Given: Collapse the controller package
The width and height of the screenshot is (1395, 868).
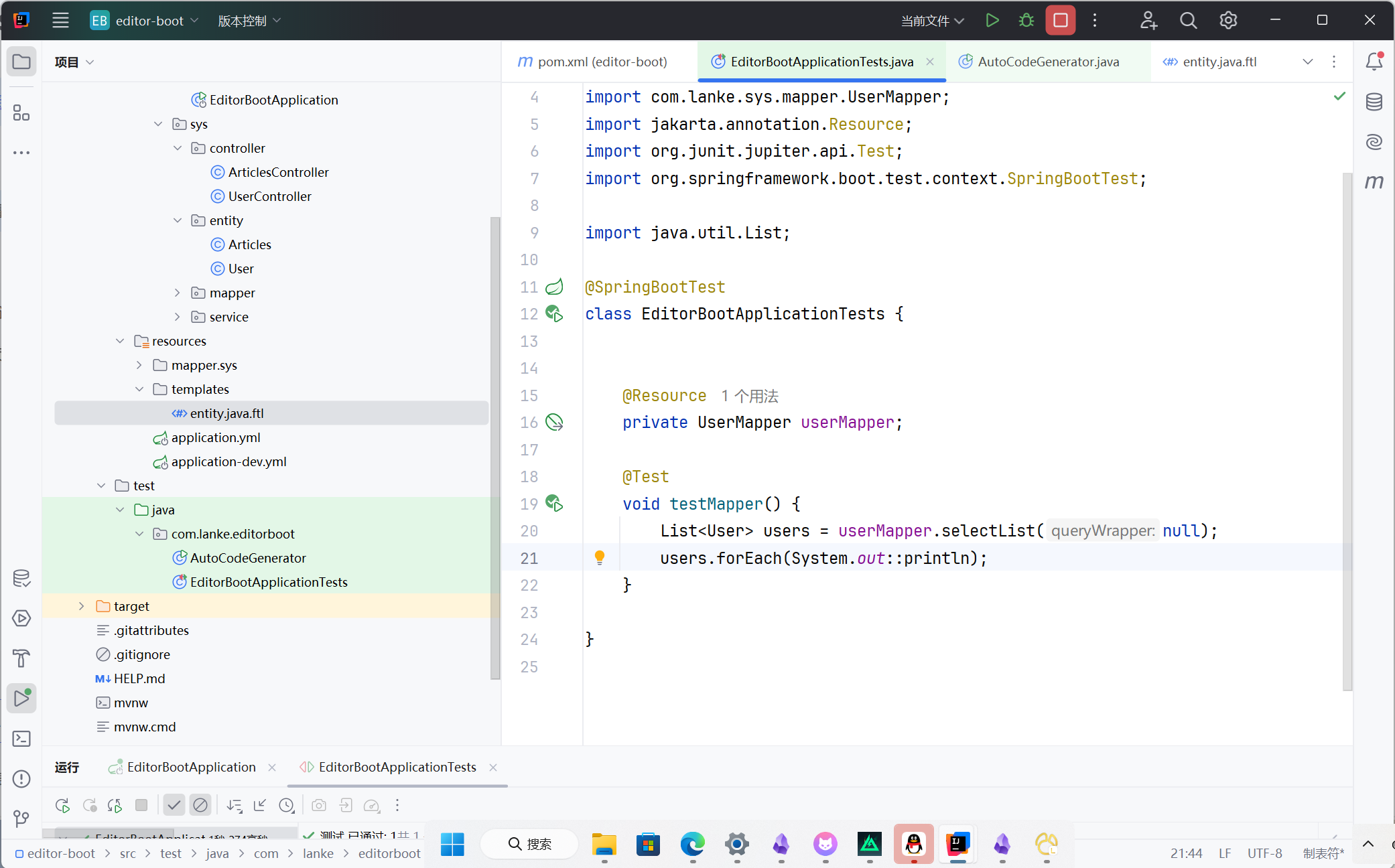Looking at the screenshot, I should click(x=178, y=148).
